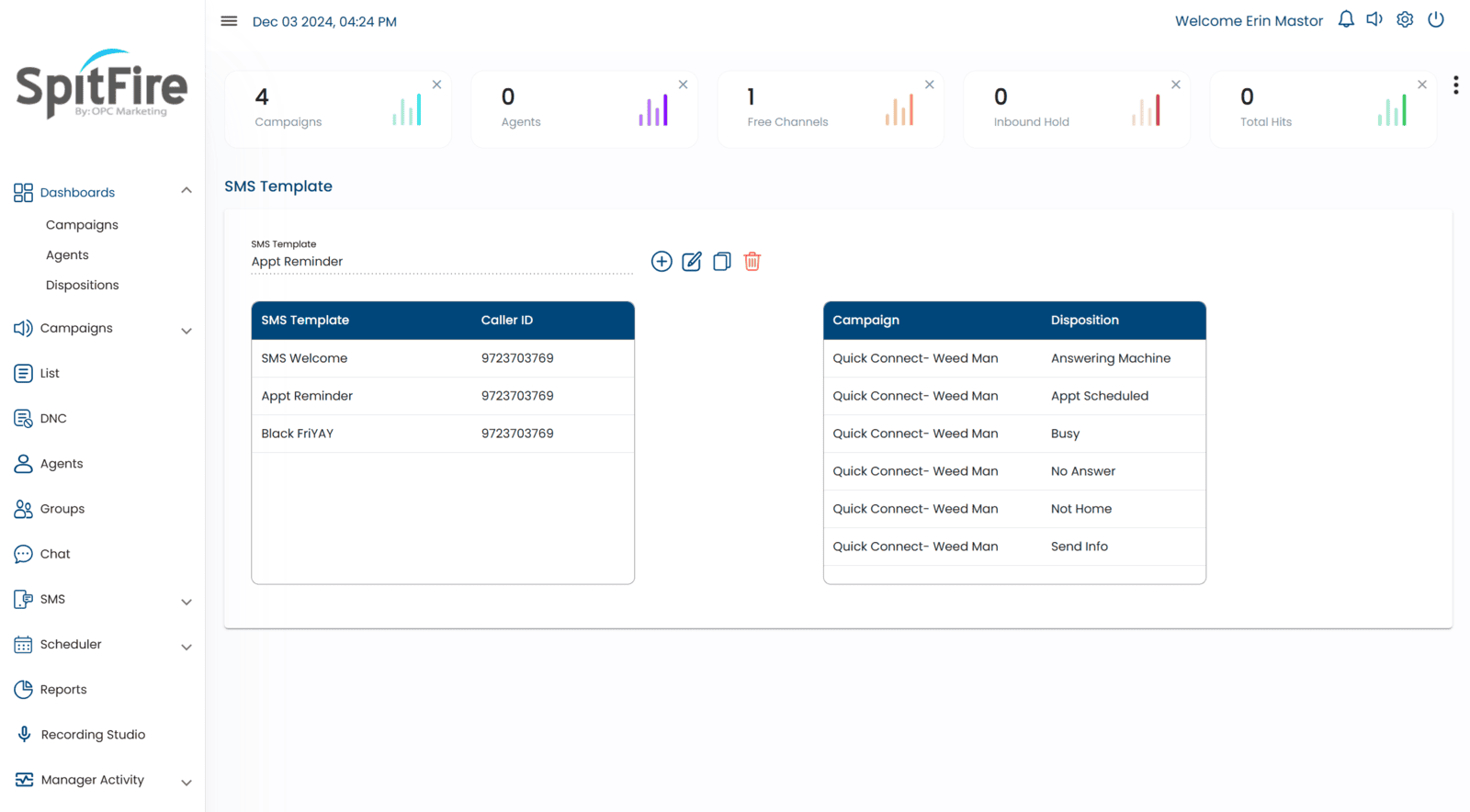Screen dimensions: 1470x812
Task: Click the Welcome Erin Mastor text
Action: click(1249, 20)
